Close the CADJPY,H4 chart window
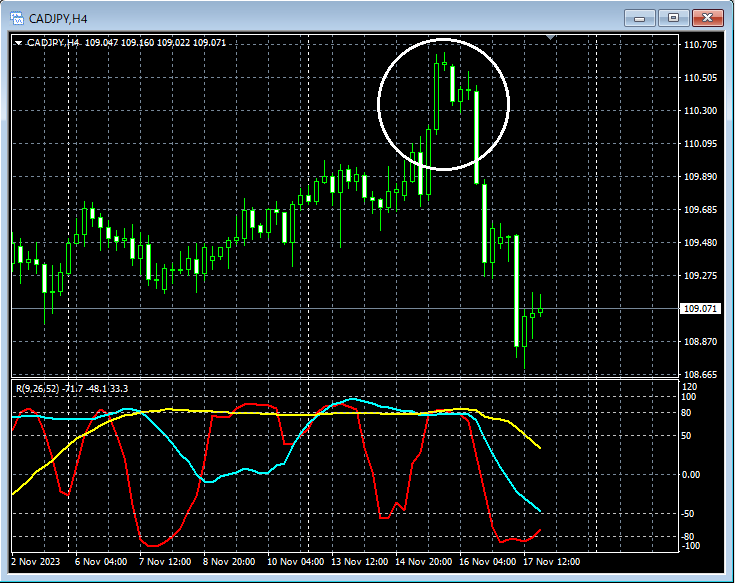The height and width of the screenshot is (583, 736). pos(707,18)
